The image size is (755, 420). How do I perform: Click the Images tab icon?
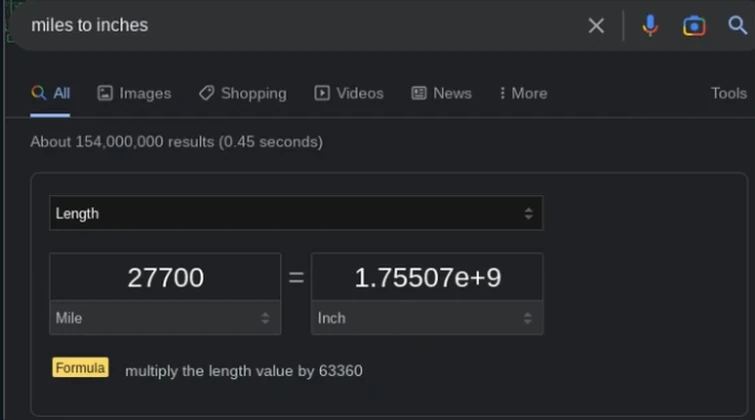pos(105,93)
